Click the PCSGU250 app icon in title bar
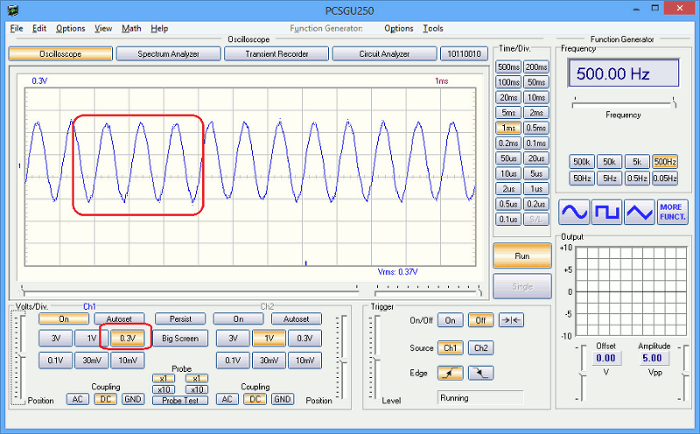 [x=13, y=10]
